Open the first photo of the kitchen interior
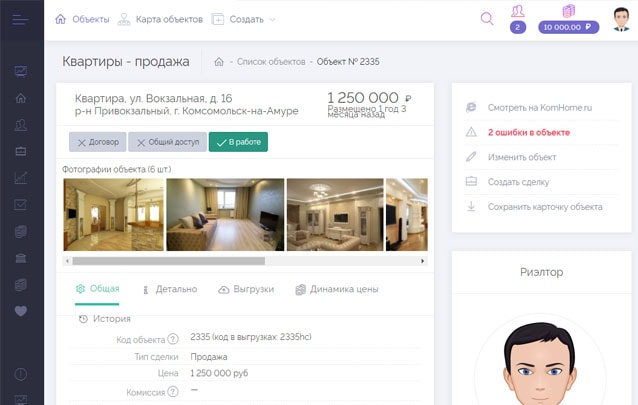 coord(114,215)
